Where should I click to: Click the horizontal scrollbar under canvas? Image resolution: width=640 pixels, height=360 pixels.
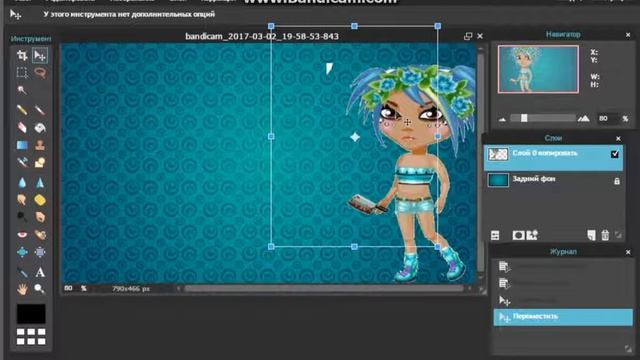[x=324, y=288]
